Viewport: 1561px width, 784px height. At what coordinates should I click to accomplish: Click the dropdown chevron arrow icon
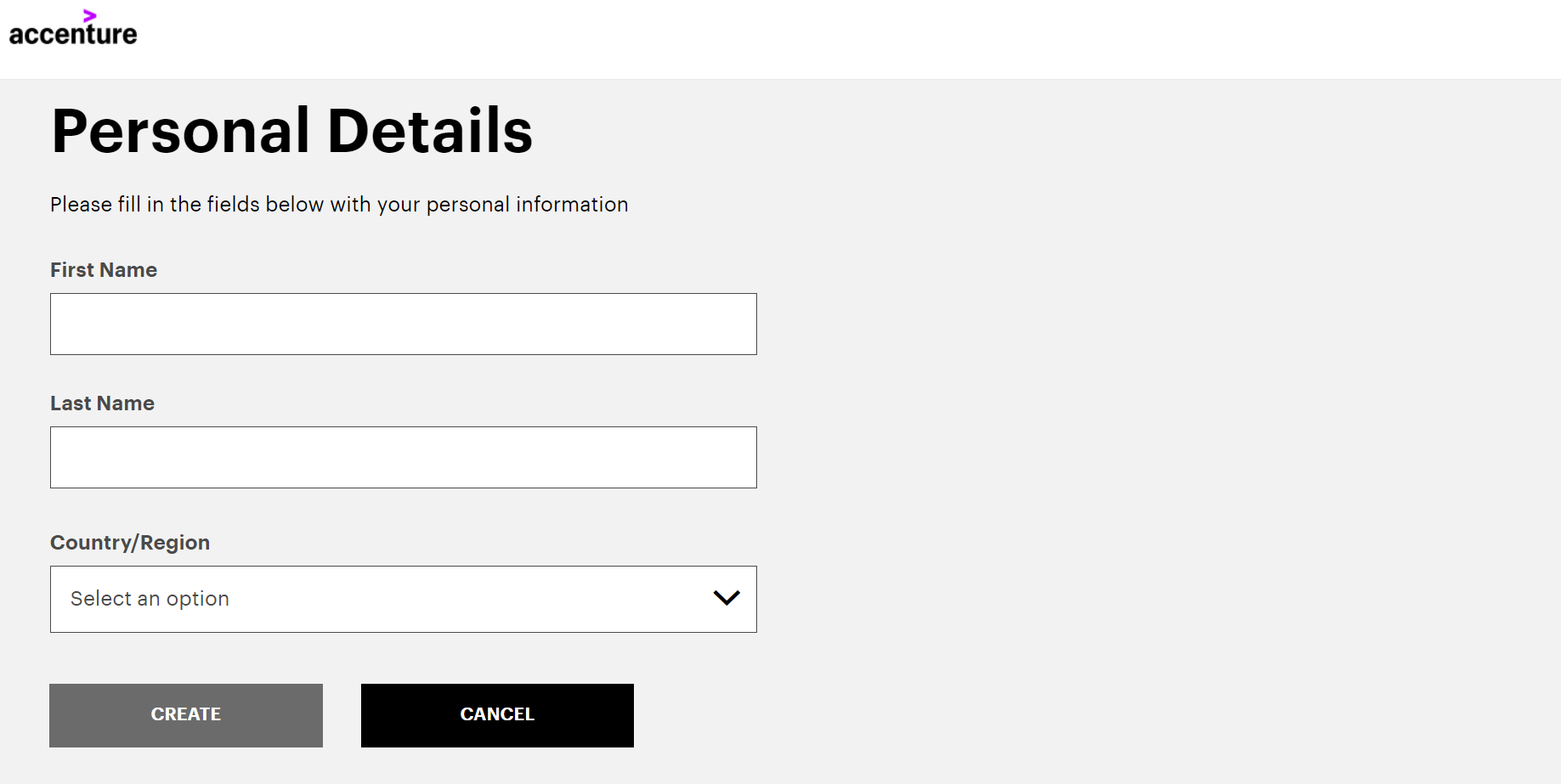coord(727,598)
